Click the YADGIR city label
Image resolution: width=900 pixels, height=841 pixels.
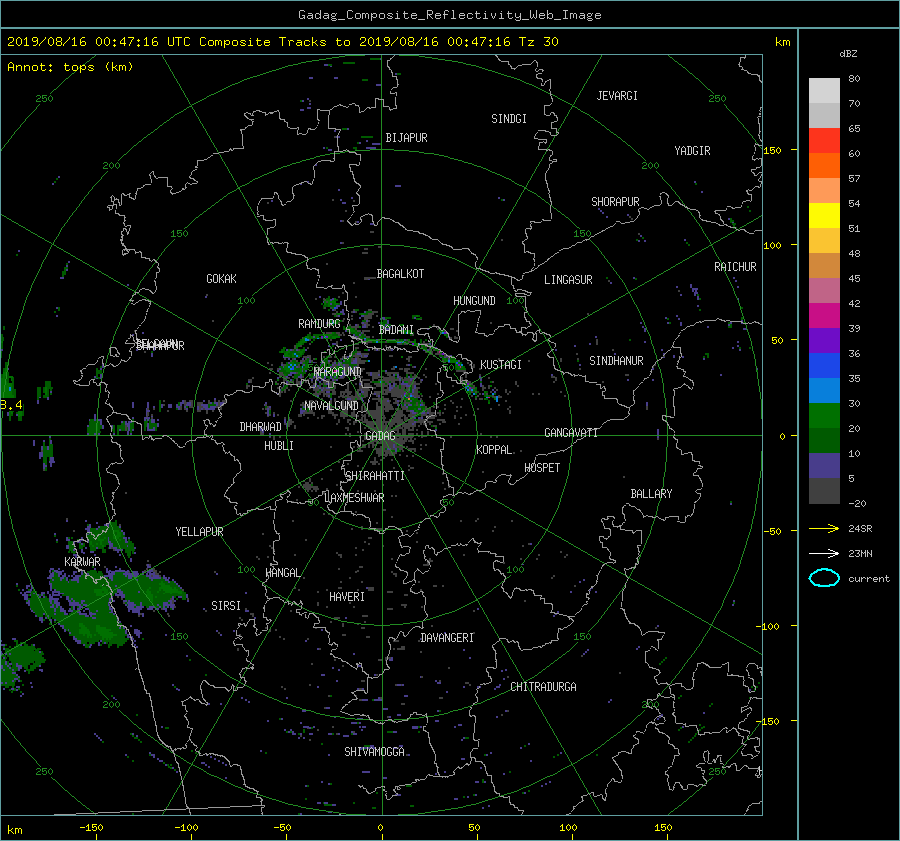[692, 151]
